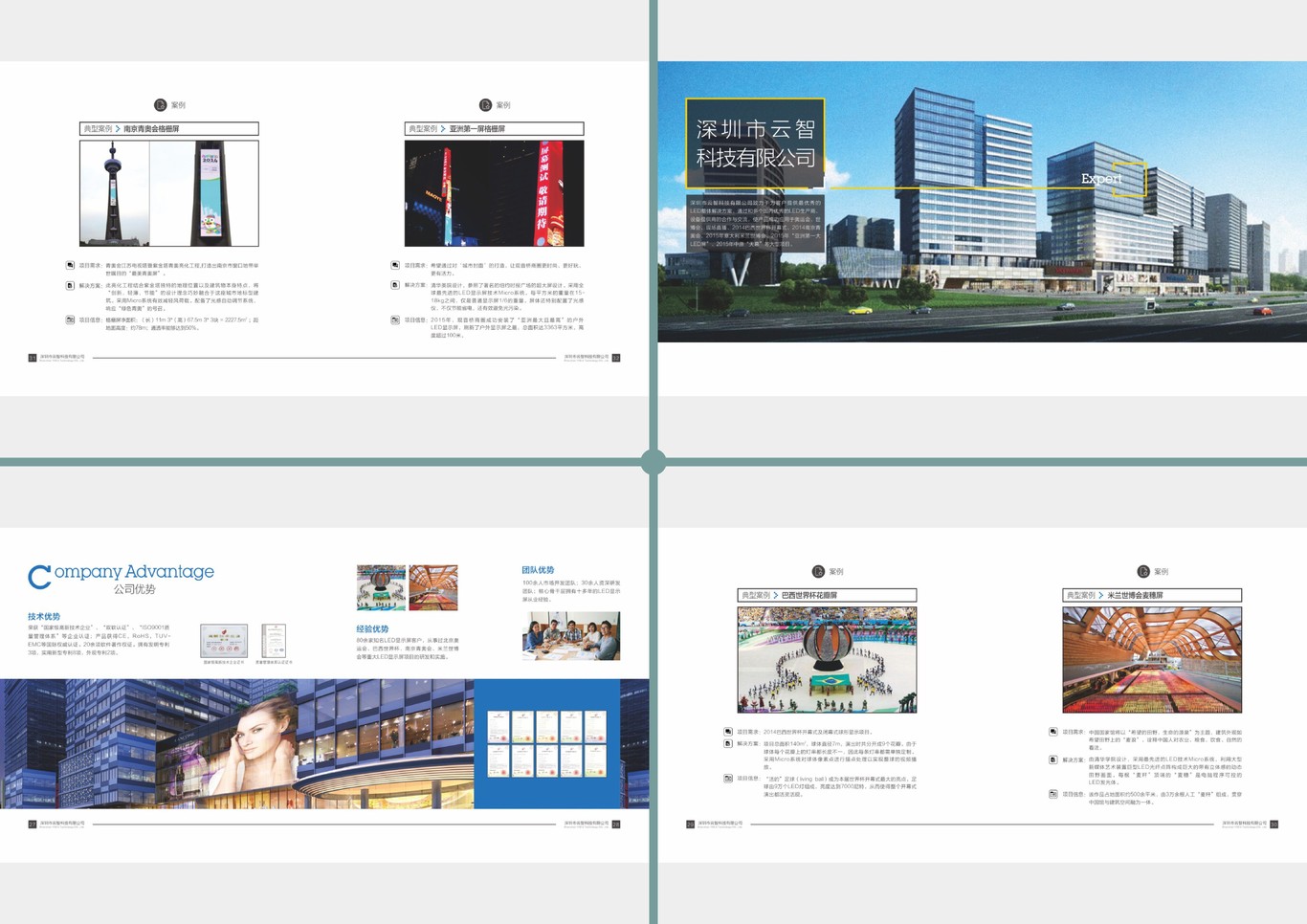Select the 巴西世界杯花棚屏 case title
The width and height of the screenshot is (1307, 924).
809,595
